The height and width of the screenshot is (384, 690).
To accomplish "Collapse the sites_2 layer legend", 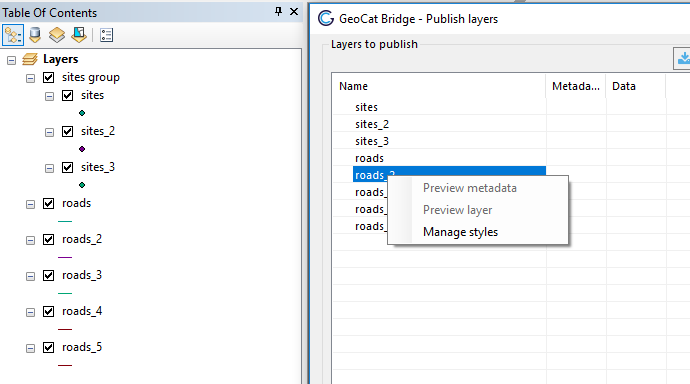I will point(49,132).
